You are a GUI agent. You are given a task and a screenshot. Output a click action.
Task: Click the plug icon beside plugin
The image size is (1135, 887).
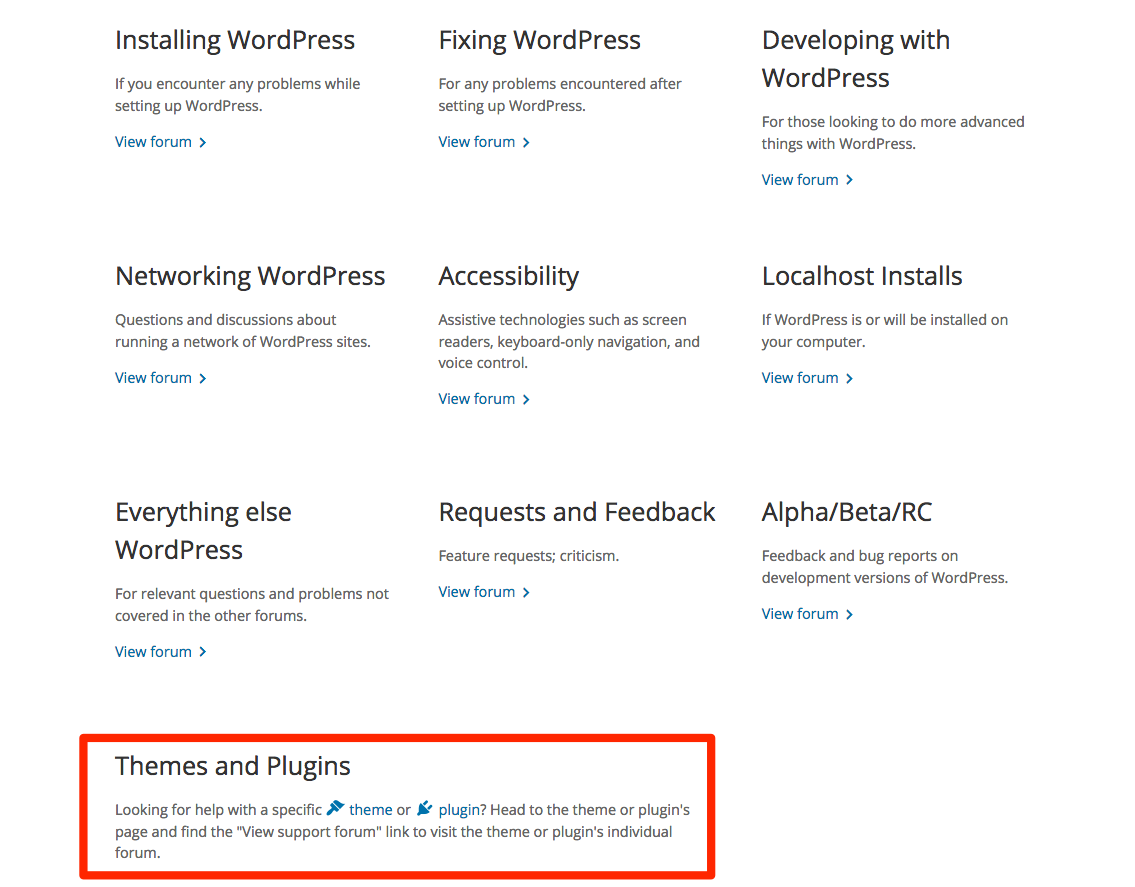point(425,808)
